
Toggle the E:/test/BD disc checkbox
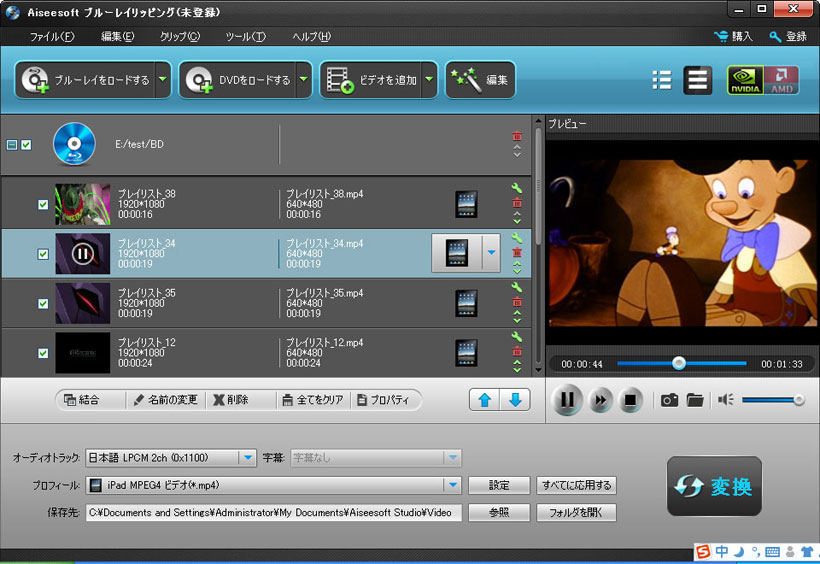(x=26, y=145)
